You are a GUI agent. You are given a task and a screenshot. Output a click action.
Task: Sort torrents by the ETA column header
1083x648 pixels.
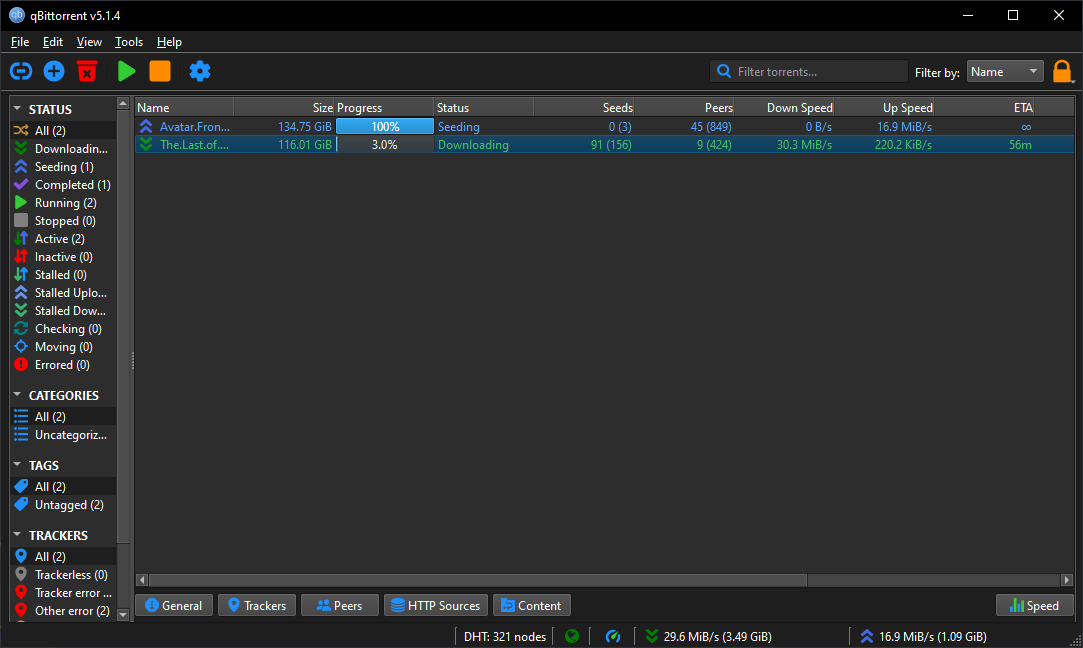pos(984,107)
